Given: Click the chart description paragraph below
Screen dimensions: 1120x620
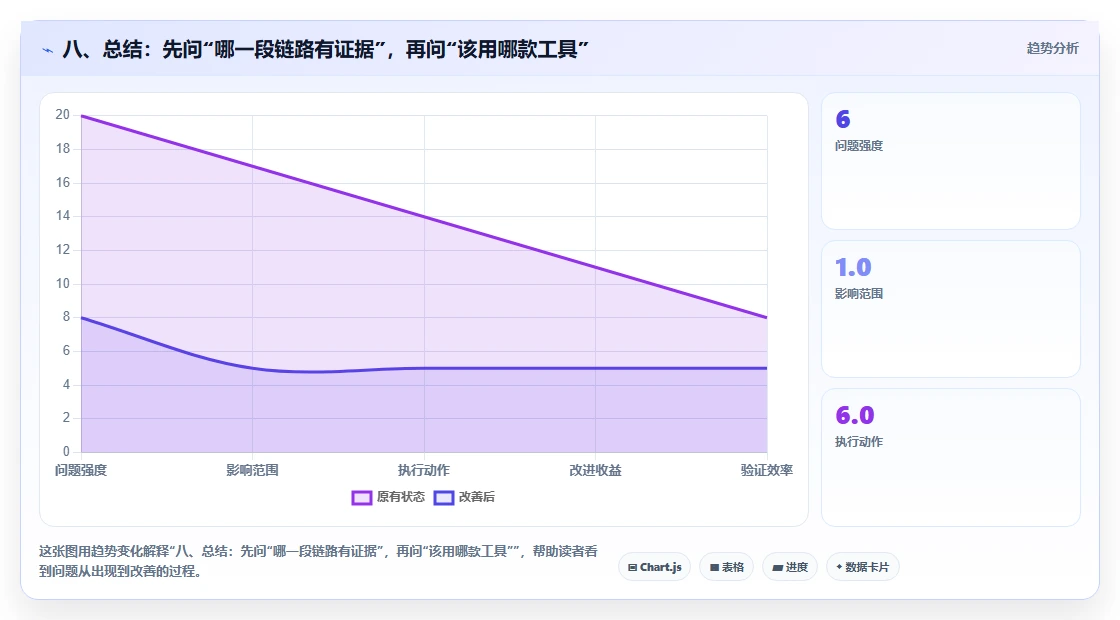Looking at the screenshot, I should (319, 561).
